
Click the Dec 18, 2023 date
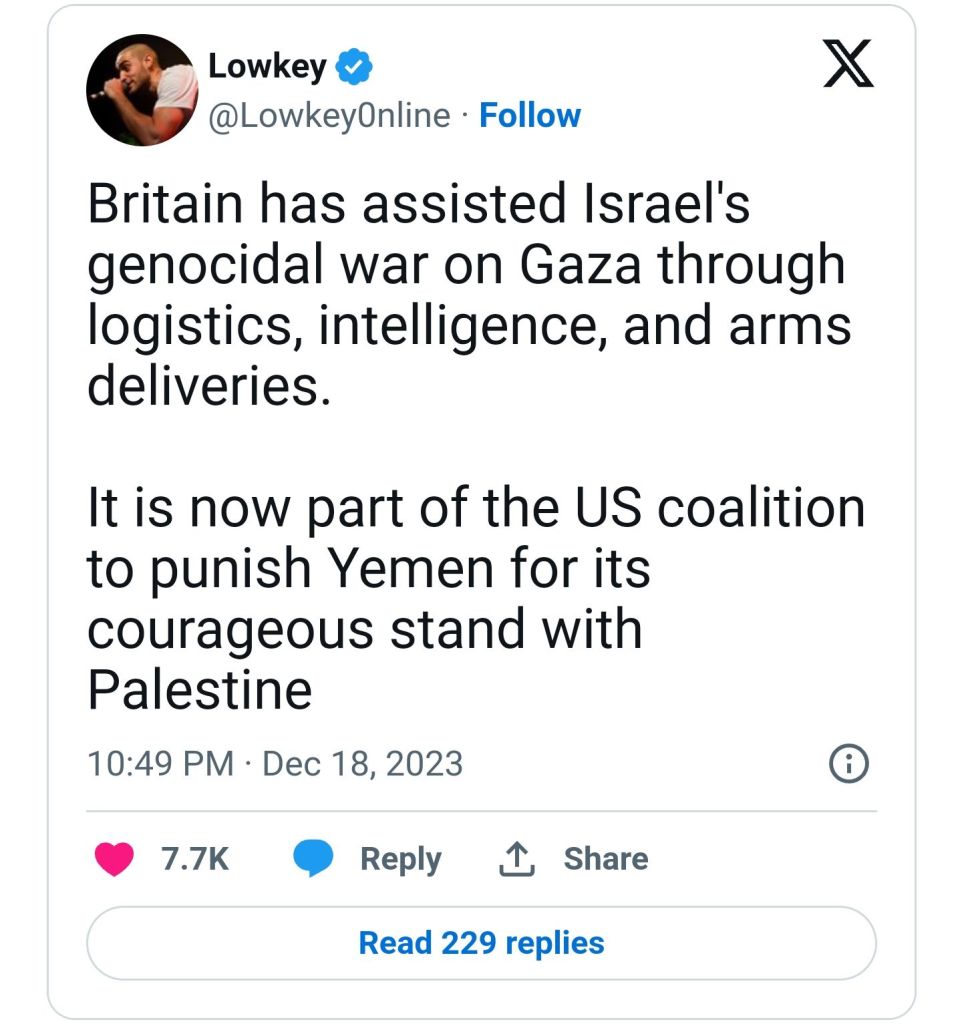(x=362, y=764)
